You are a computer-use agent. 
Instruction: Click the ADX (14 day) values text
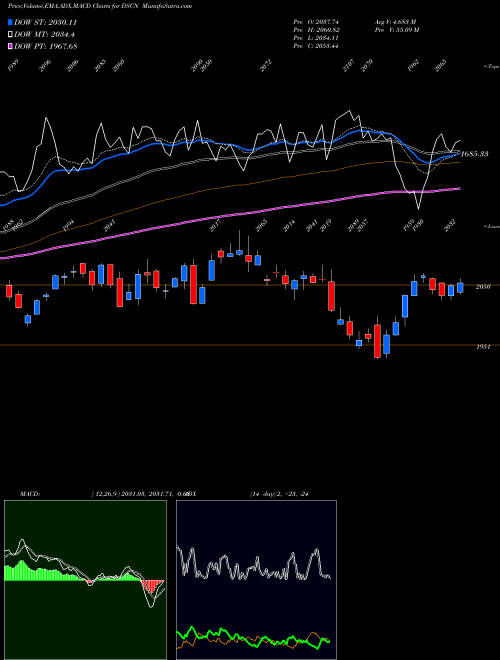[x=279, y=494]
